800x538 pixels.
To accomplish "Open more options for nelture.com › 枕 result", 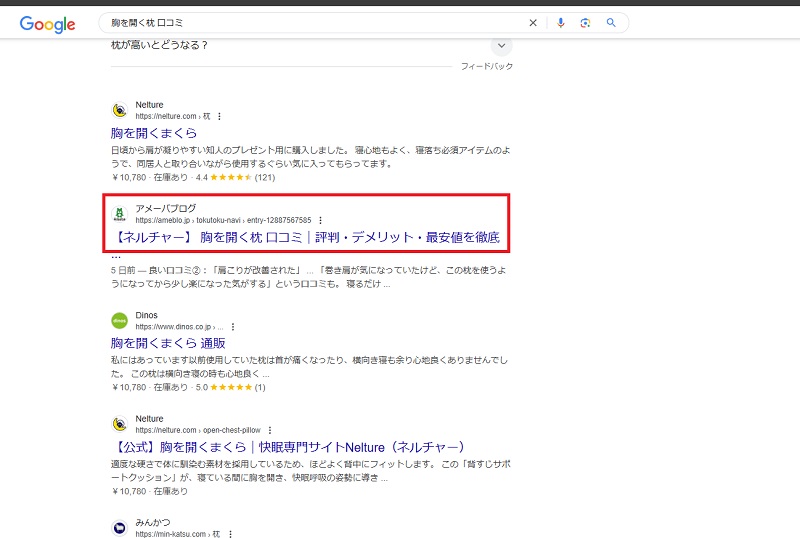I will pyautogui.click(x=219, y=116).
